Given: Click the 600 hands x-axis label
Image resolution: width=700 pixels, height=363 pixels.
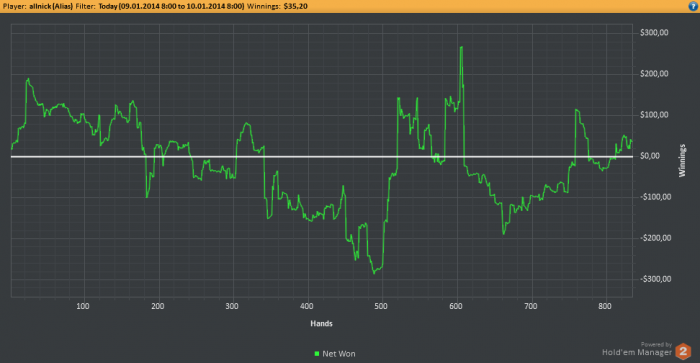Looking at the screenshot, I should click(x=456, y=306).
